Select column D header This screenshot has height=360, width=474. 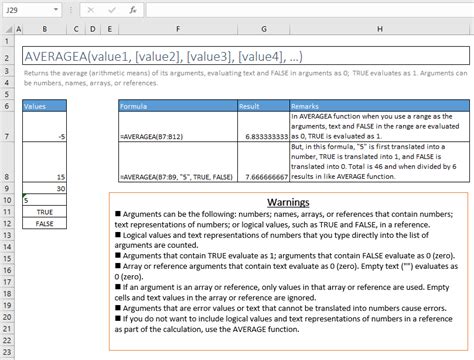click(x=93, y=29)
